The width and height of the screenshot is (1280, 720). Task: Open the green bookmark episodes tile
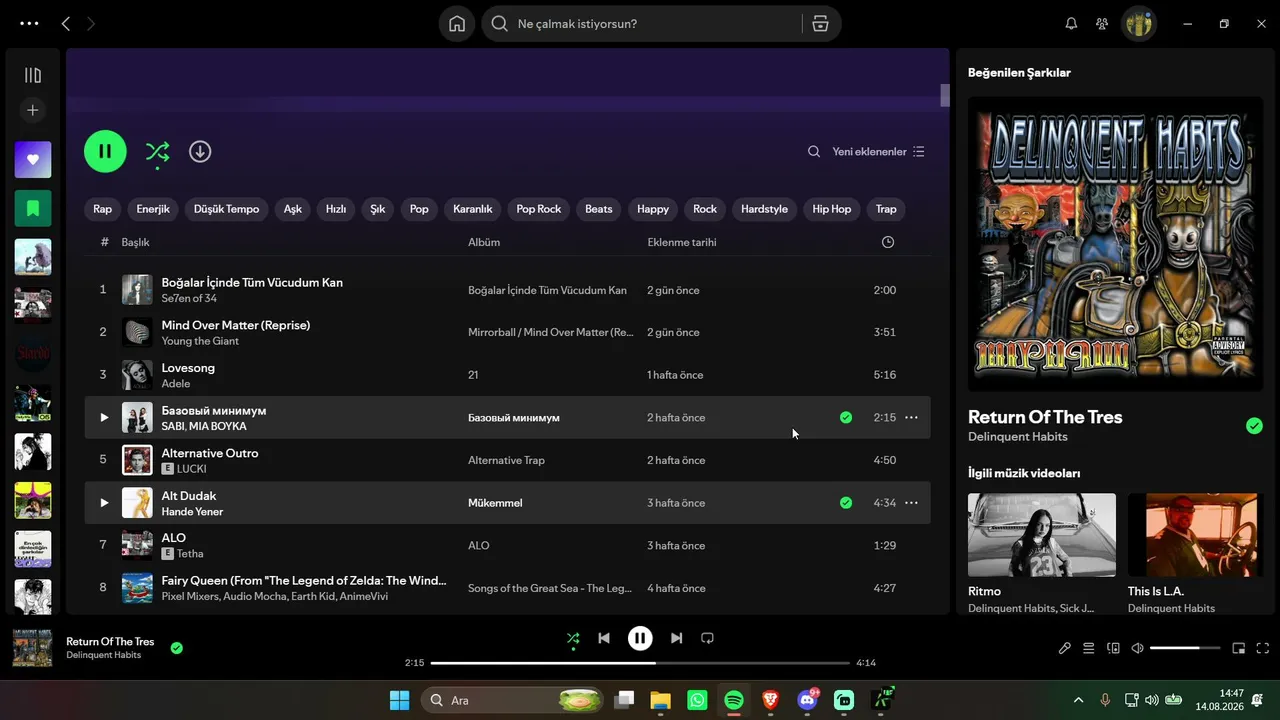33,208
